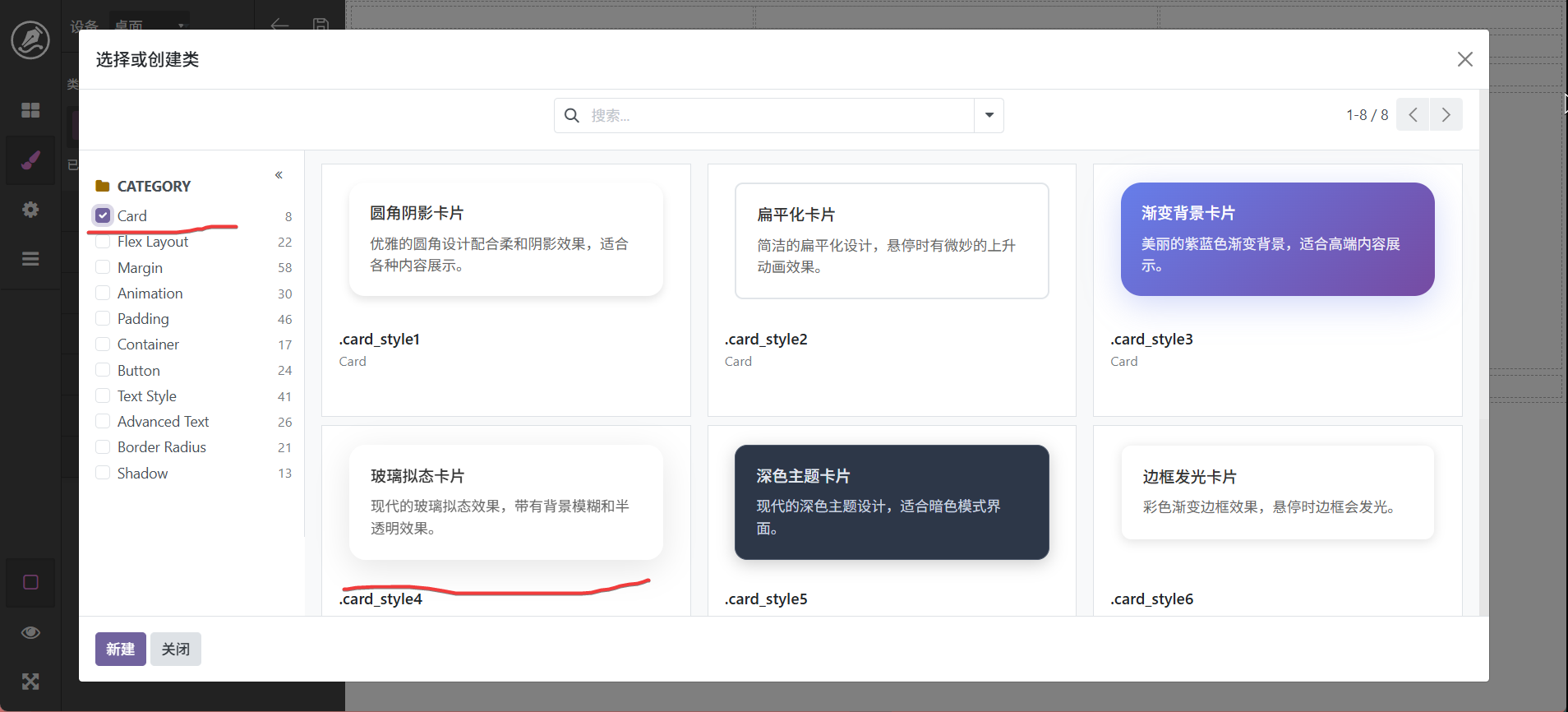Click the 关闭 button
Screen dimensions: 1568x712
click(175, 649)
